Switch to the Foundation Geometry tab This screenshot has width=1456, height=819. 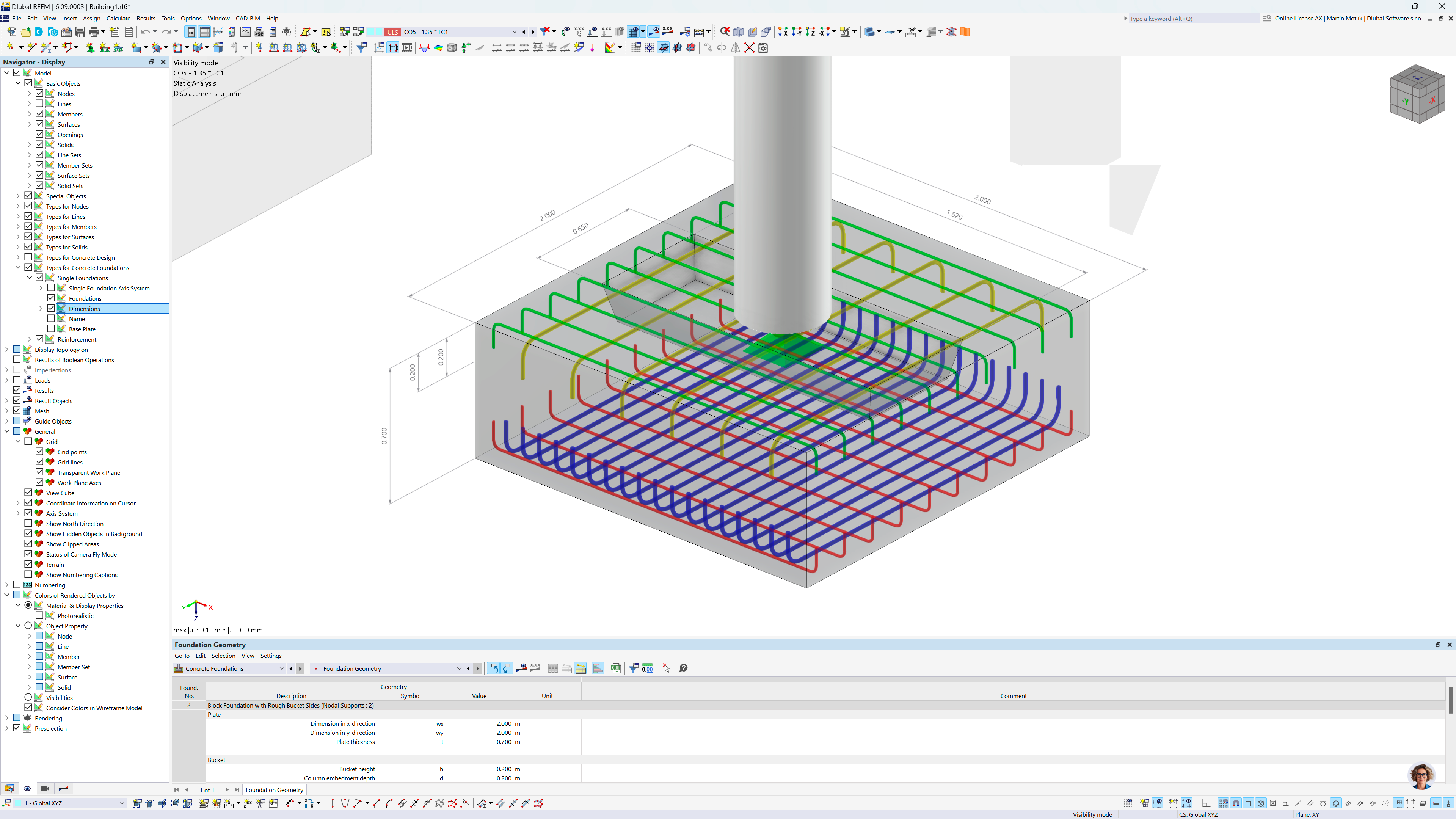click(x=274, y=789)
